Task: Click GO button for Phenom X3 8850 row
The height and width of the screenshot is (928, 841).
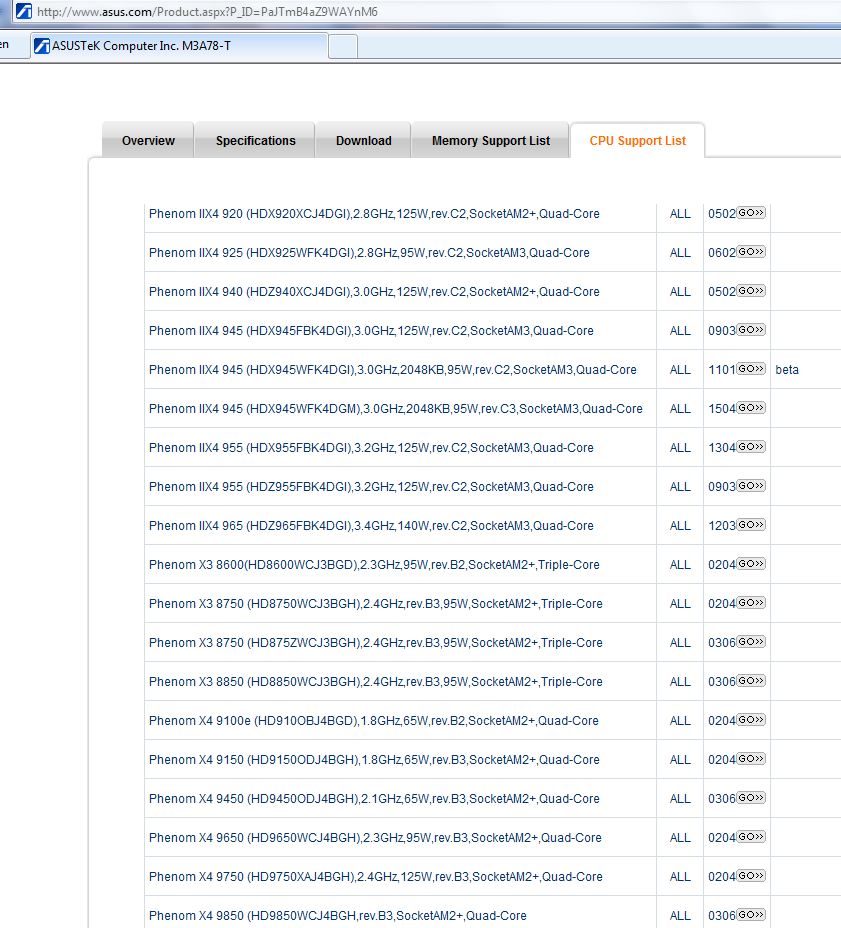Action: pos(751,682)
